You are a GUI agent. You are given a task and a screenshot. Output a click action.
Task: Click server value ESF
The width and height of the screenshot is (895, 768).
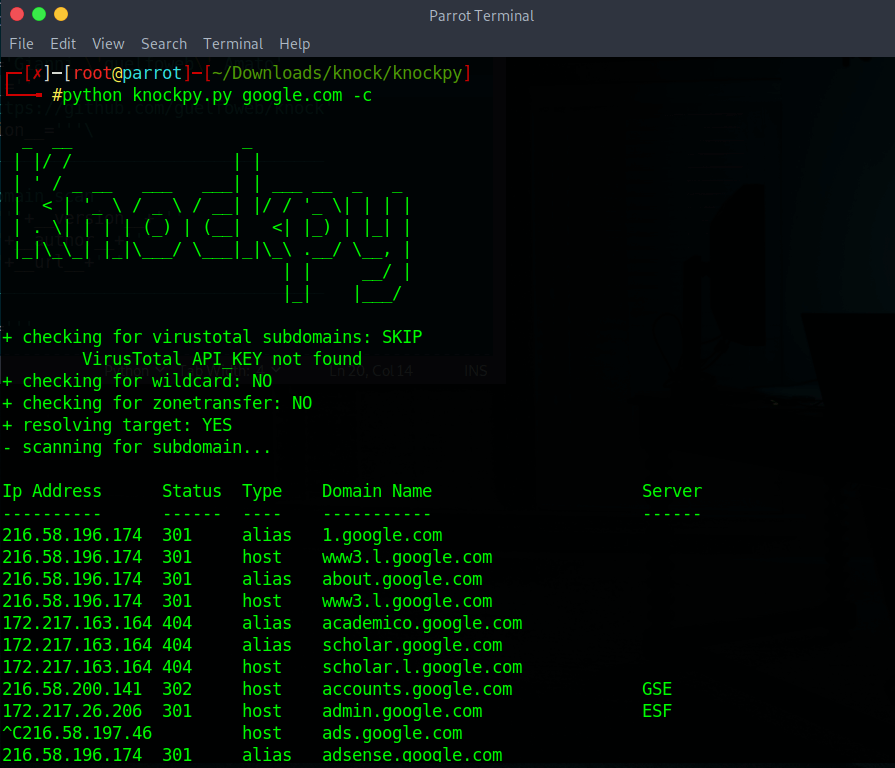pyautogui.click(x=657, y=712)
